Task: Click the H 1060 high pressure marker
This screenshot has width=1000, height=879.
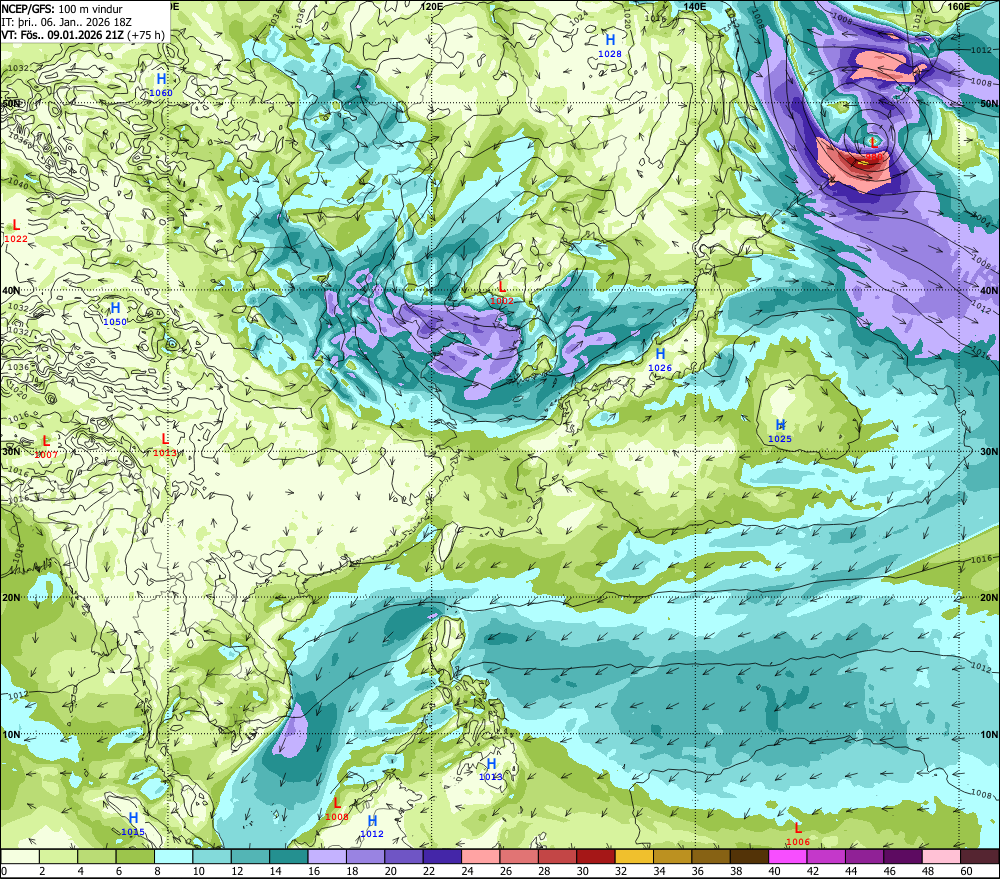Action: click(161, 84)
